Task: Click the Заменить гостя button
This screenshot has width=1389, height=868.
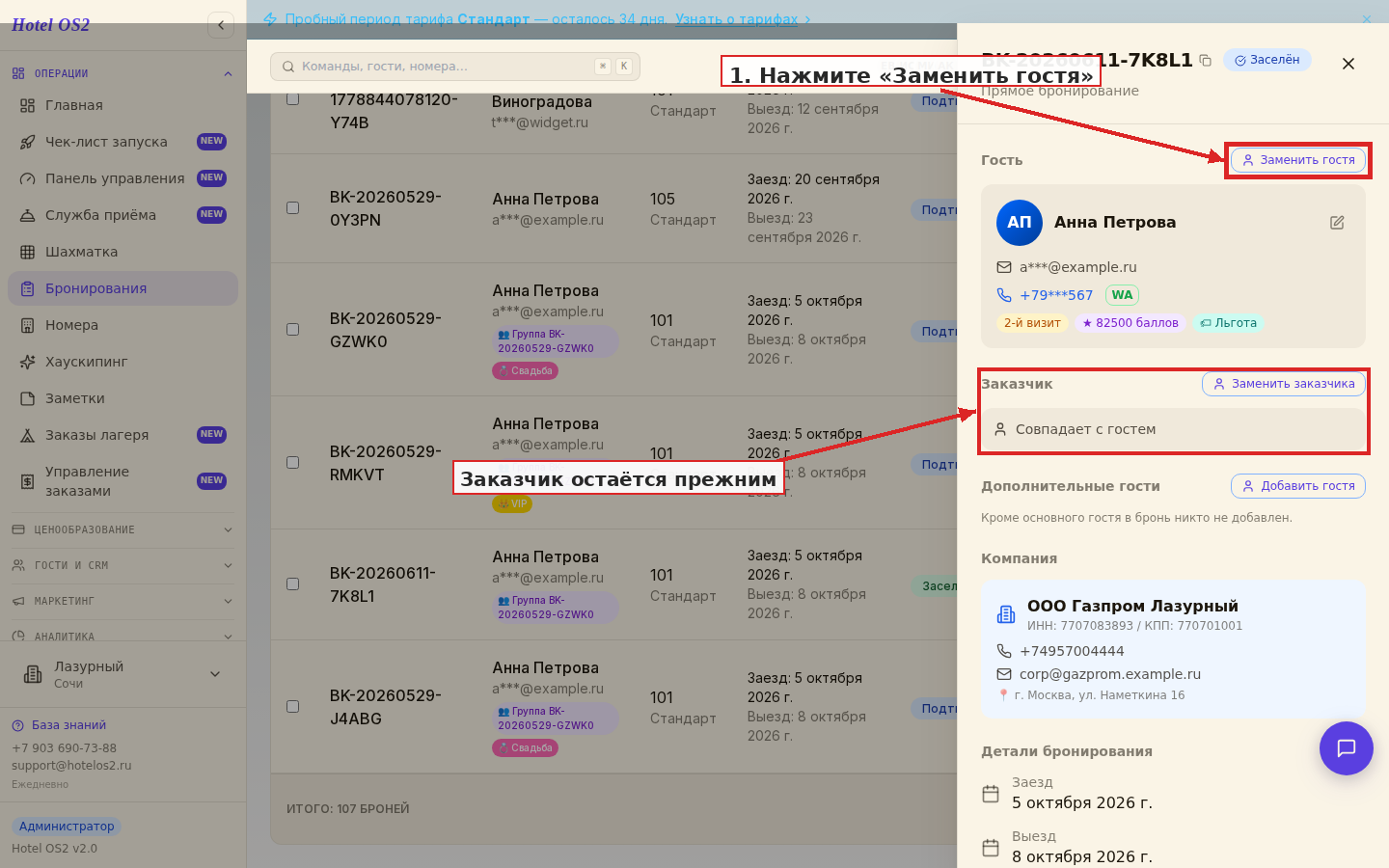Action: [1298, 160]
